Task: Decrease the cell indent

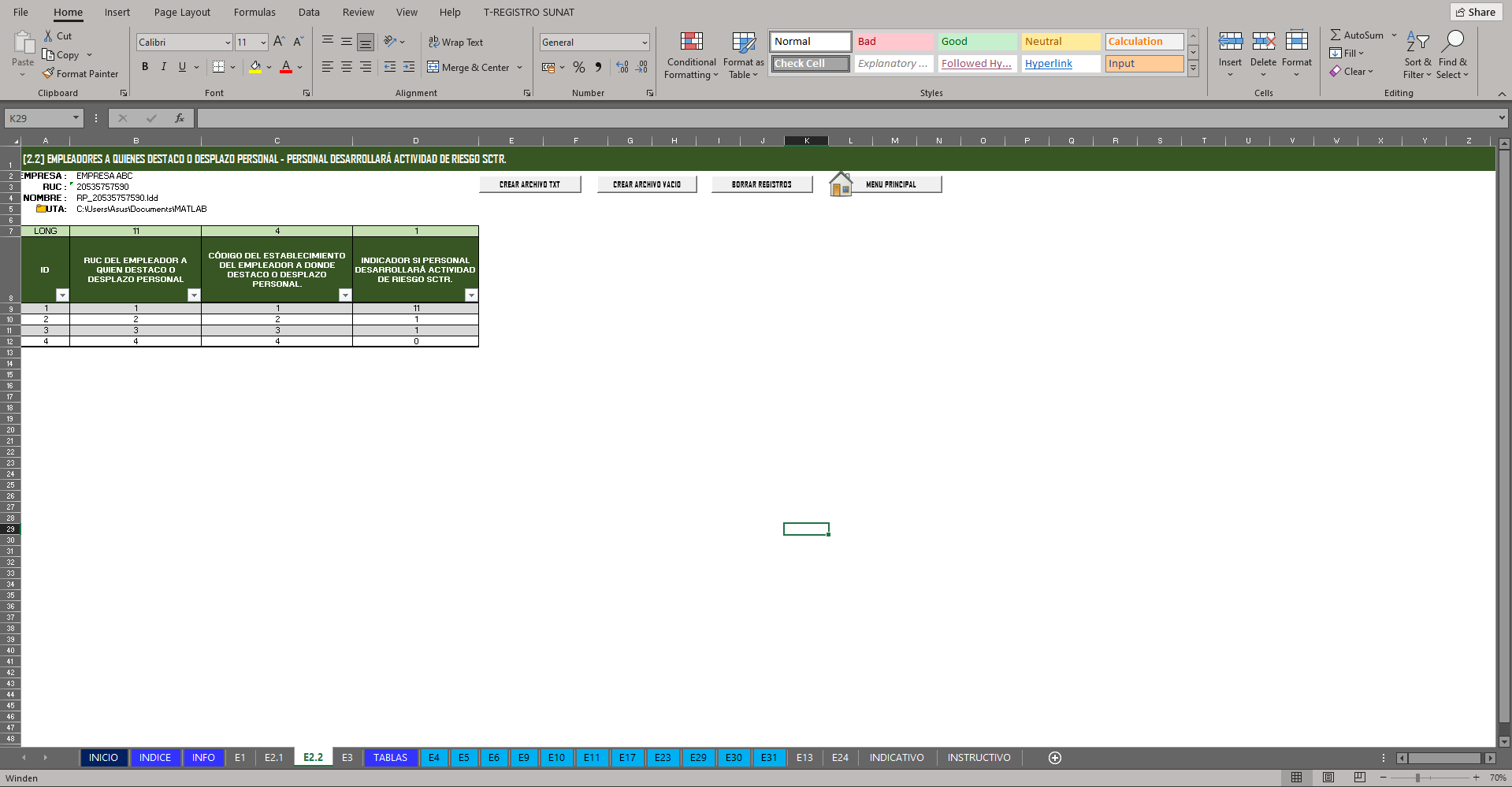Action: (x=390, y=67)
